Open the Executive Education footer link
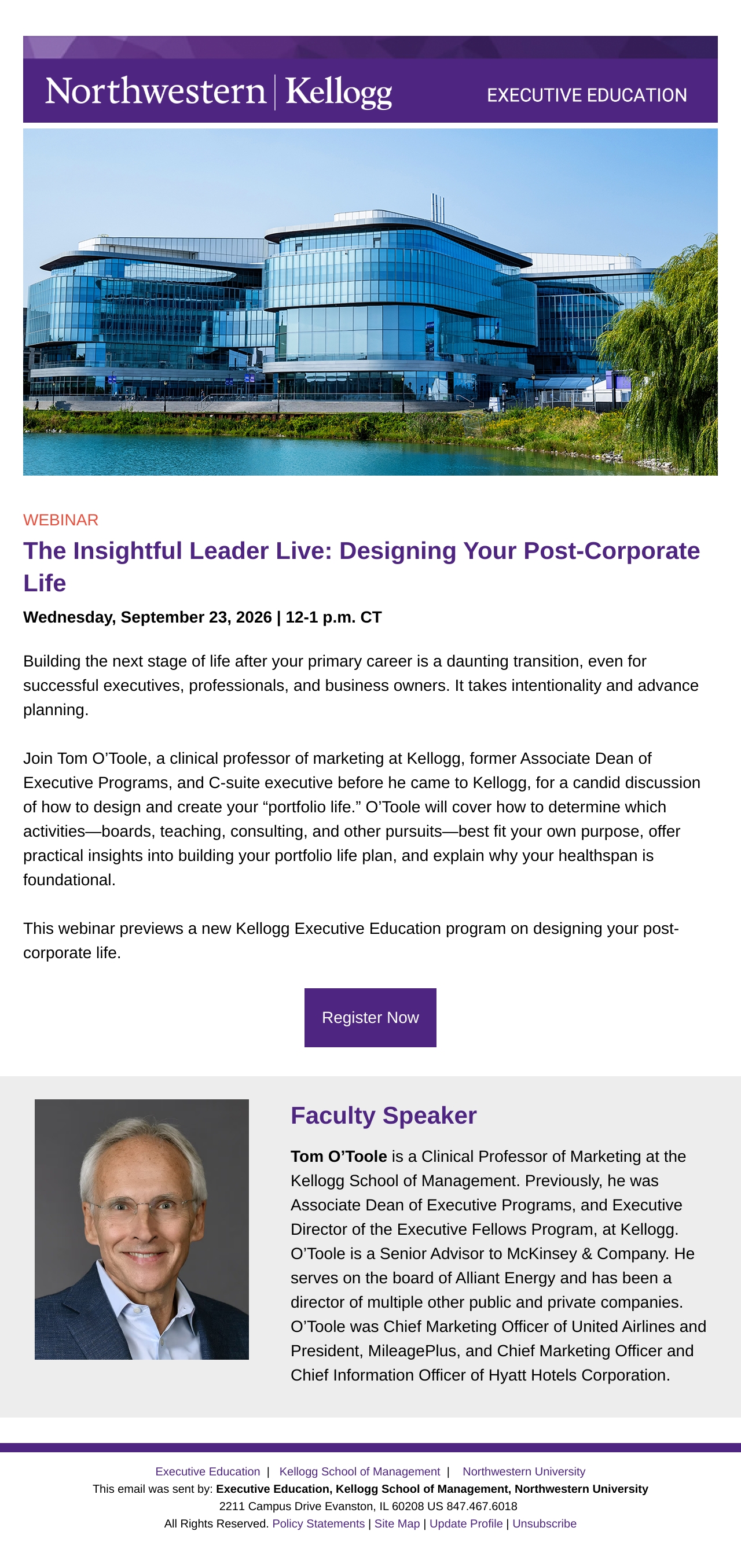Image resolution: width=741 pixels, height=1568 pixels. coord(208,1471)
